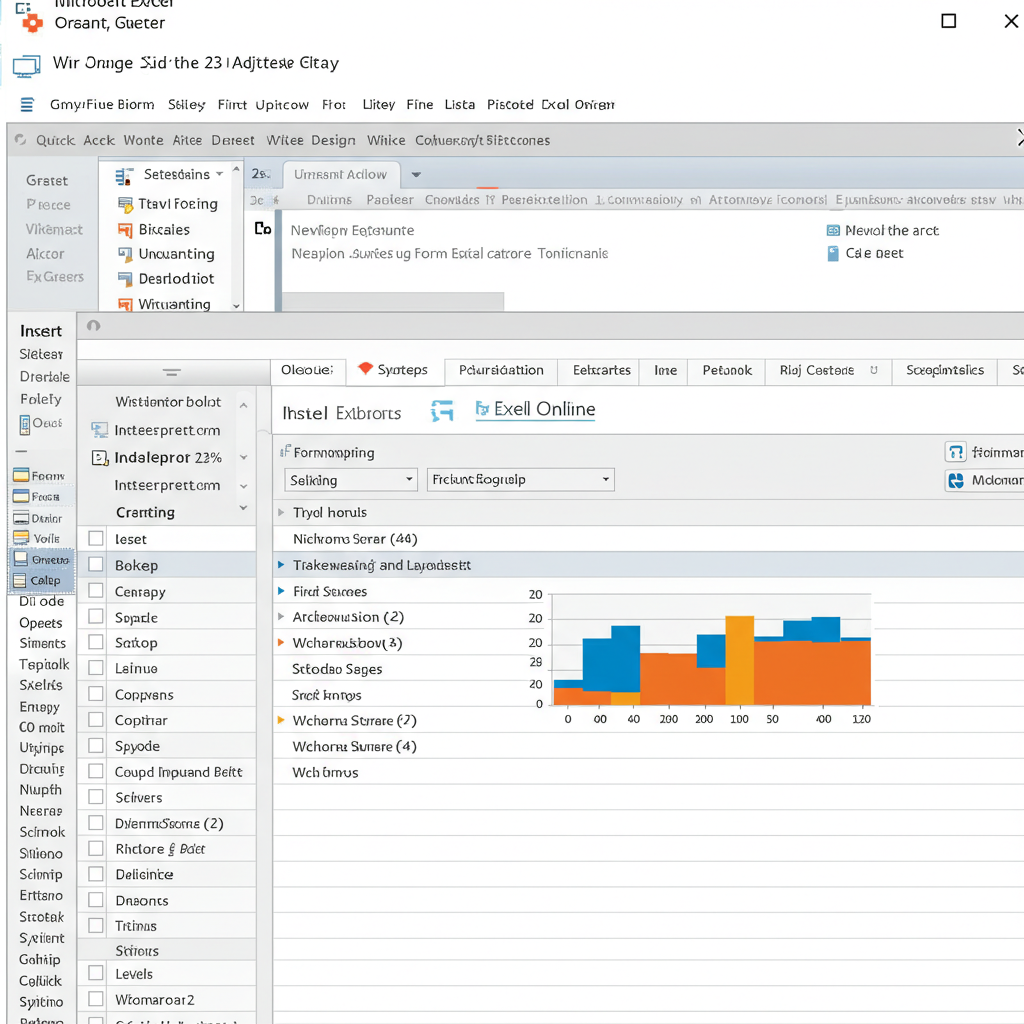Click the Cale neet document icon

(833, 254)
